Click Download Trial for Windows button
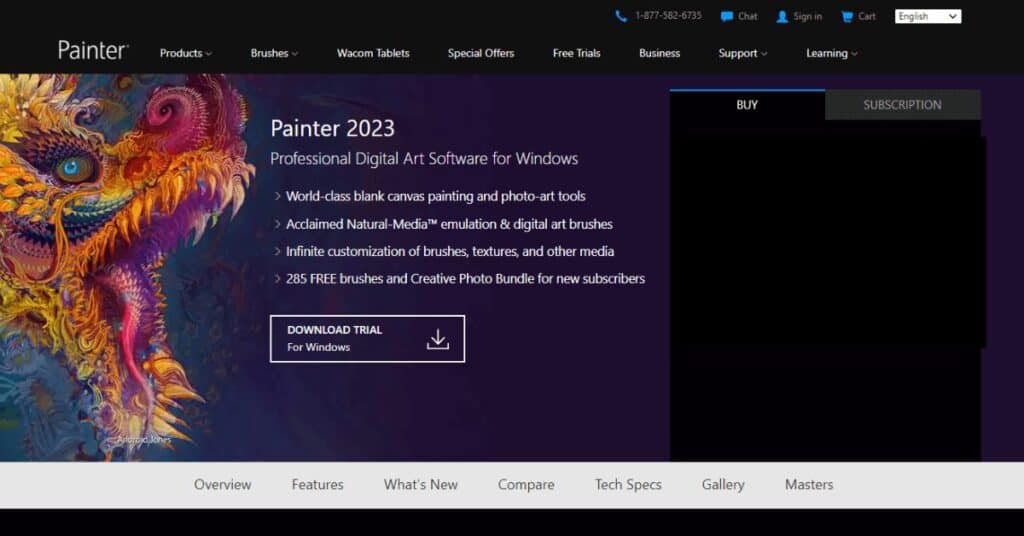This screenshot has width=1024, height=536. [367, 339]
